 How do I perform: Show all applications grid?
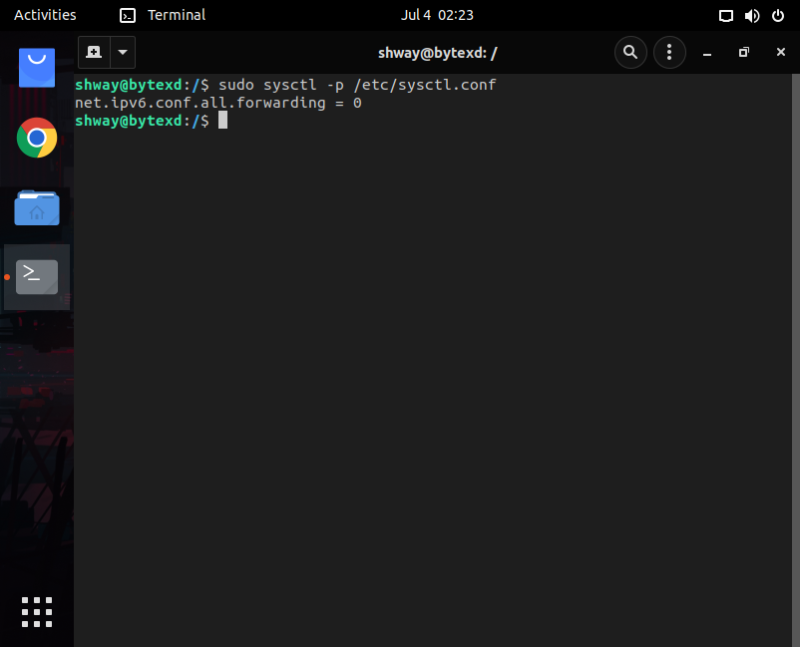37,611
